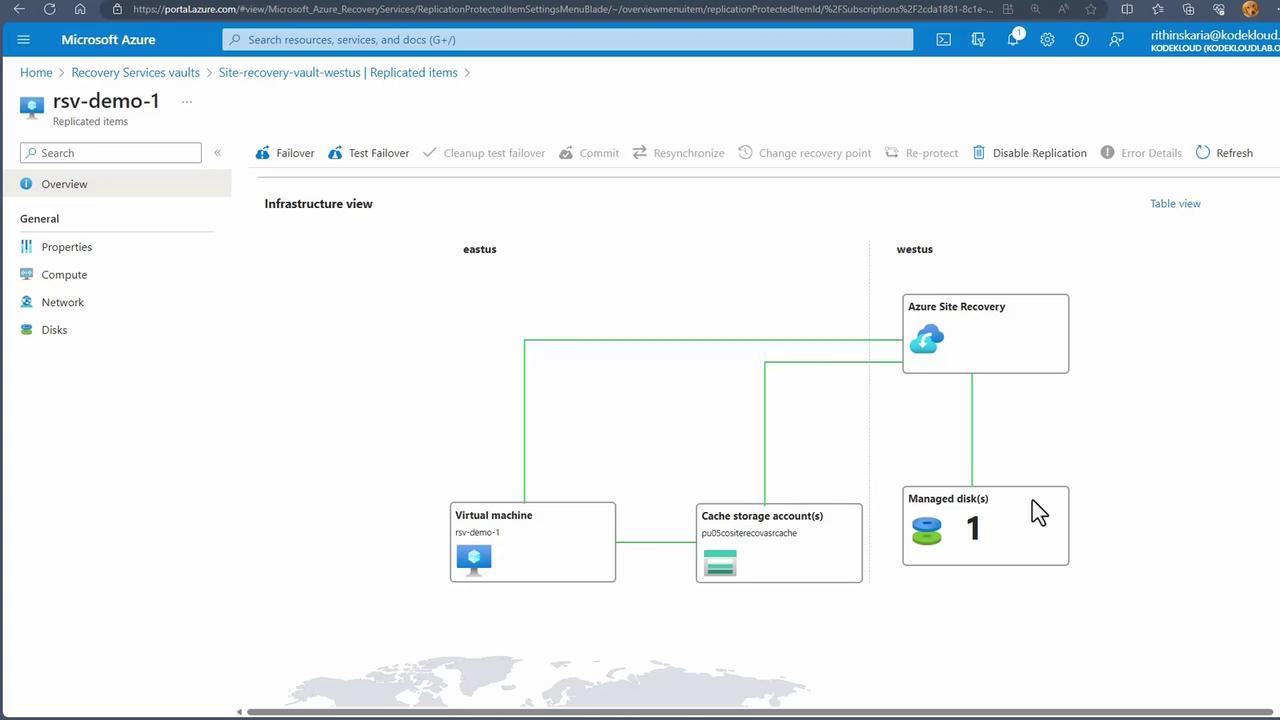
Task: Open the notifications bell
Action: tap(1013, 40)
